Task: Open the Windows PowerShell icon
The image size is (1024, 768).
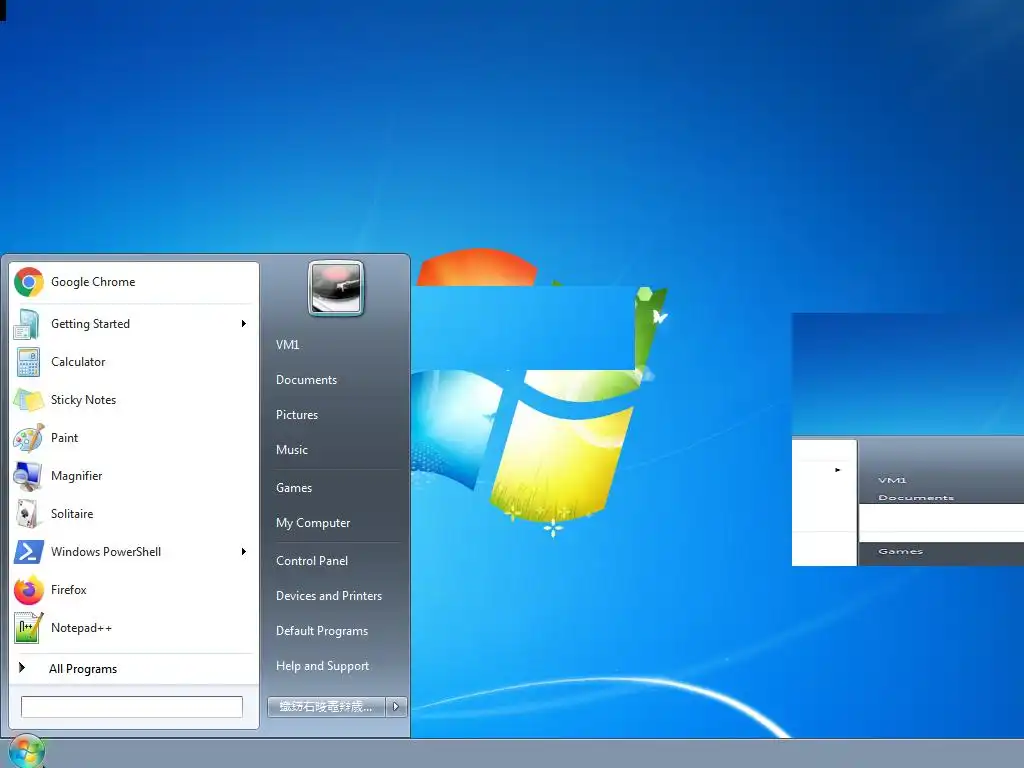Action: (x=29, y=552)
